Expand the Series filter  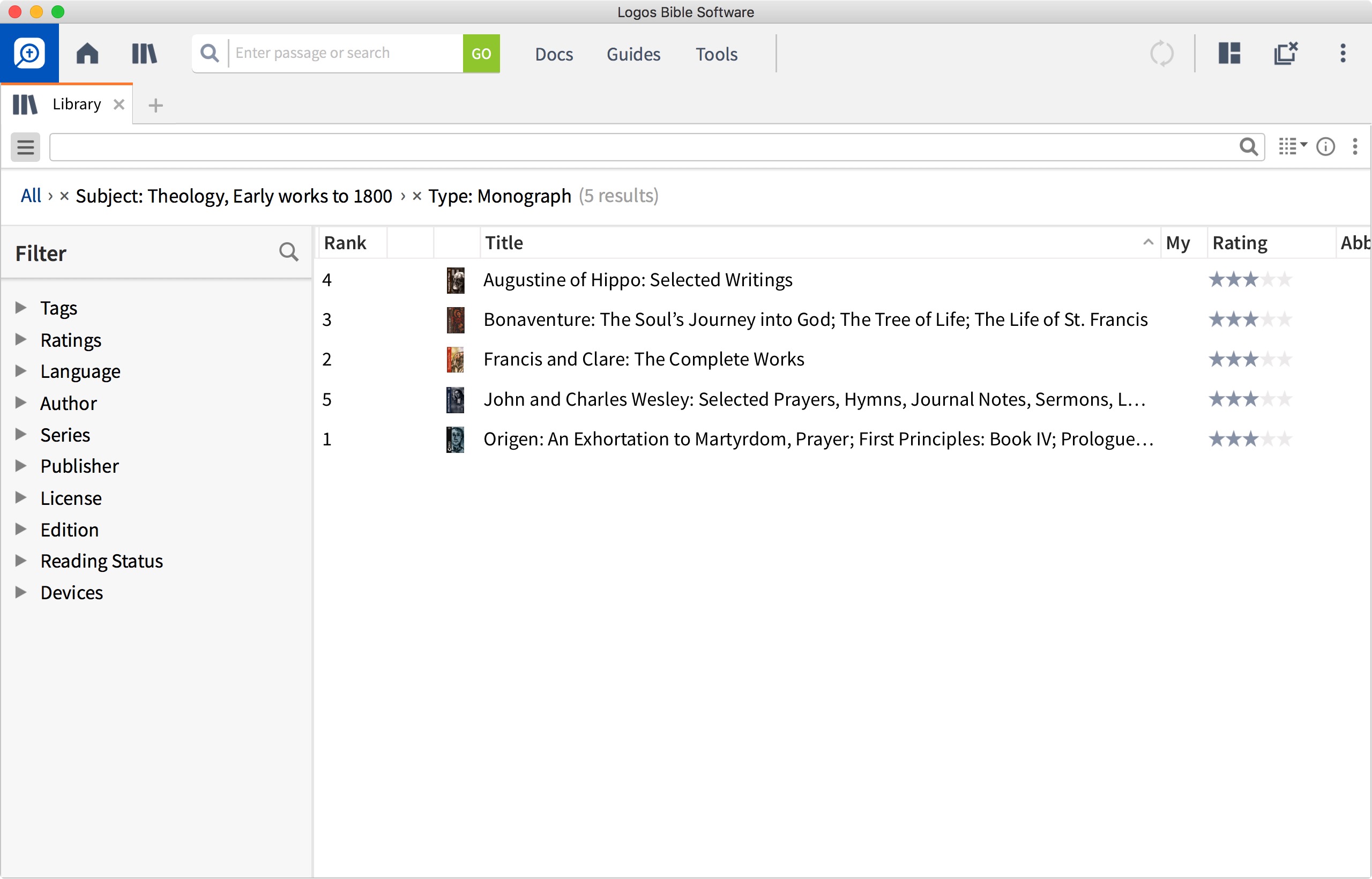(x=20, y=434)
